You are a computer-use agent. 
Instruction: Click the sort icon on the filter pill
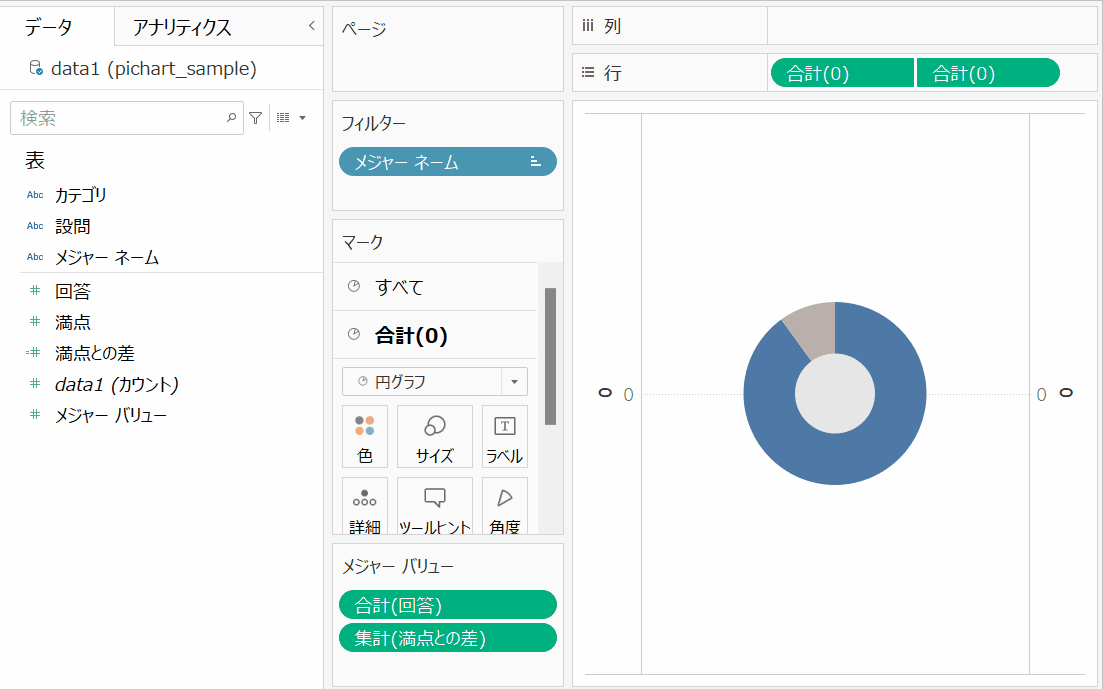pos(535,162)
